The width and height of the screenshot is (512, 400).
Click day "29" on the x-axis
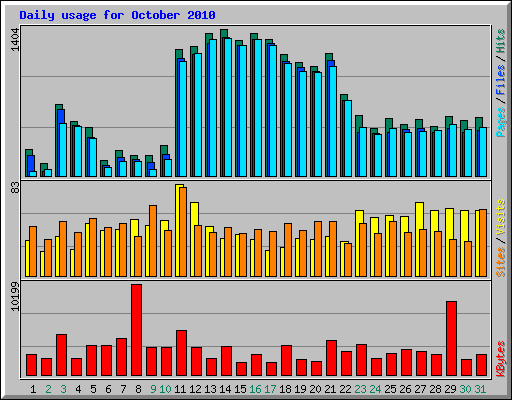[450, 389]
